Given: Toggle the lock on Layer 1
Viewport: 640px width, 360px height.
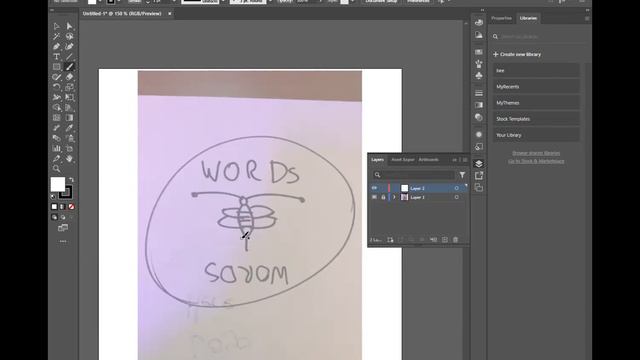Looking at the screenshot, I should click(383, 197).
